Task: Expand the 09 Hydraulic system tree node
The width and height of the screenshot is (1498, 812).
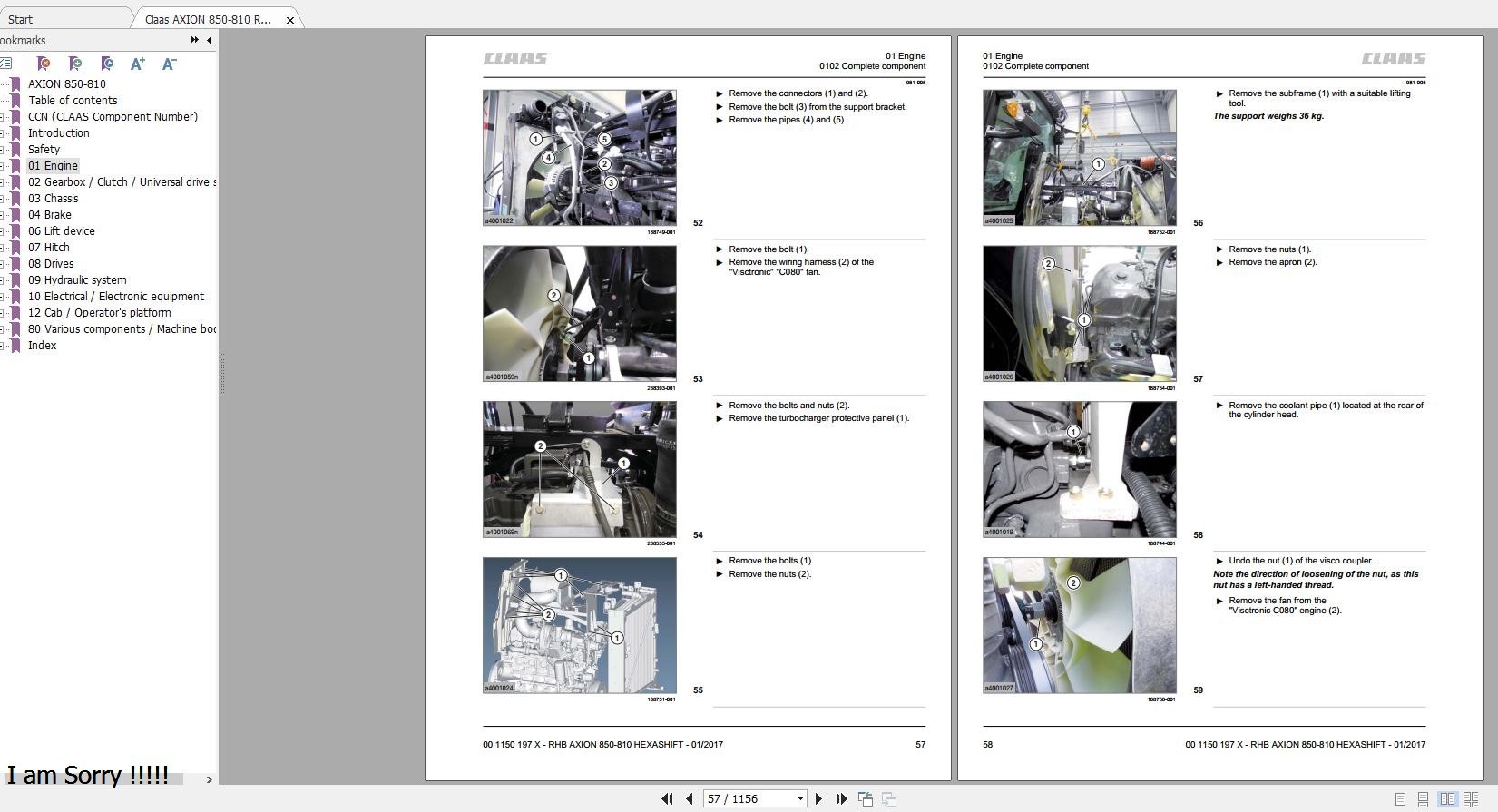Action: click(3, 280)
